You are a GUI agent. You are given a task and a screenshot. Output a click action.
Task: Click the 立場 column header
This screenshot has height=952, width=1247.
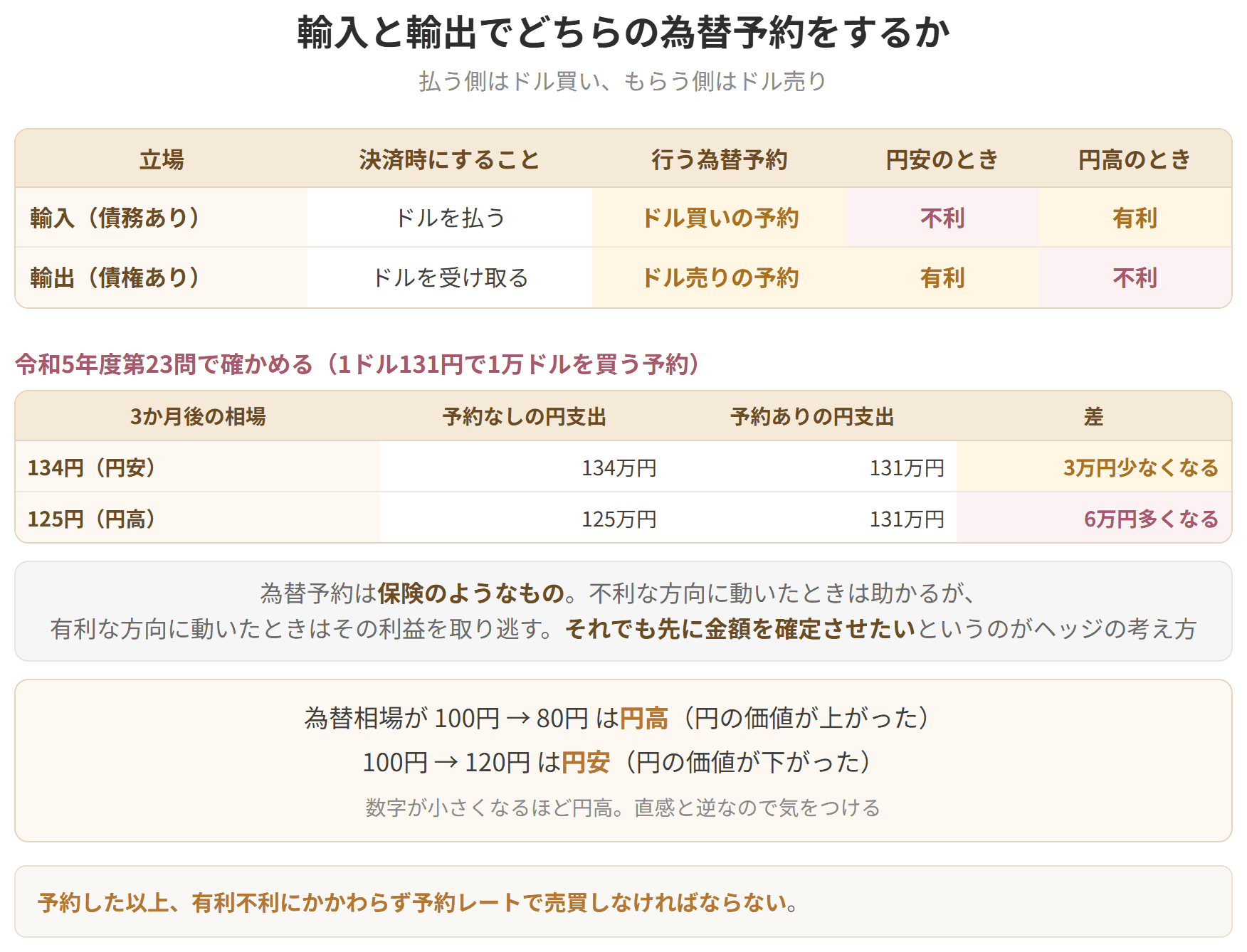click(162, 159)
